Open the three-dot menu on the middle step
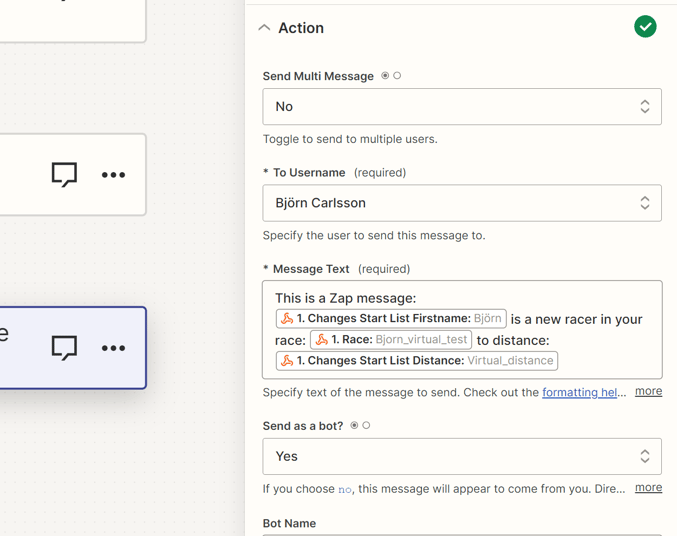677x536 pixels. (x=114, y=175)
